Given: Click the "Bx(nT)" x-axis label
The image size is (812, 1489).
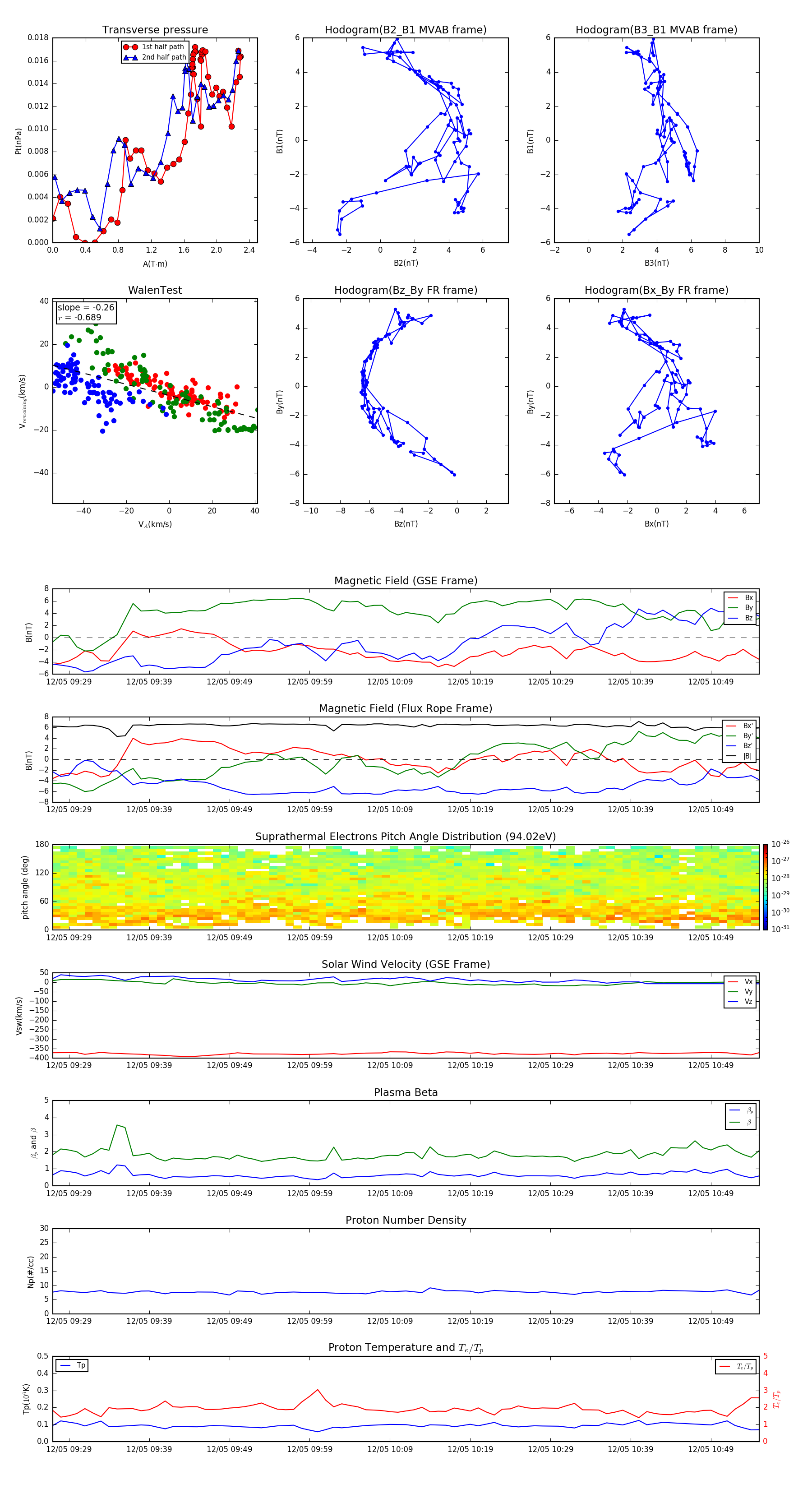Looking at the screenshot, I should [656, 524].
